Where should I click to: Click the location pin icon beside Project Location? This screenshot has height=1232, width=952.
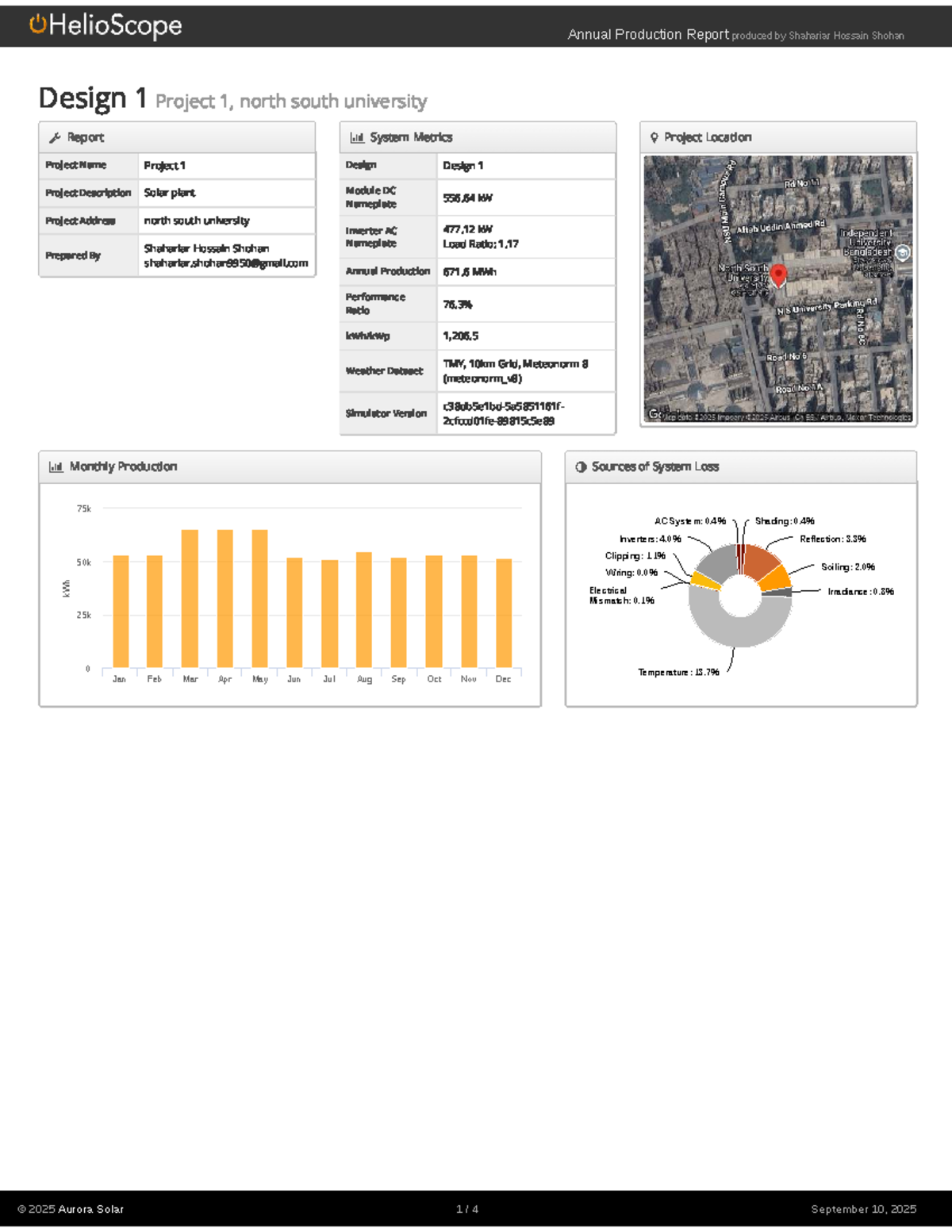coord(654,138)
